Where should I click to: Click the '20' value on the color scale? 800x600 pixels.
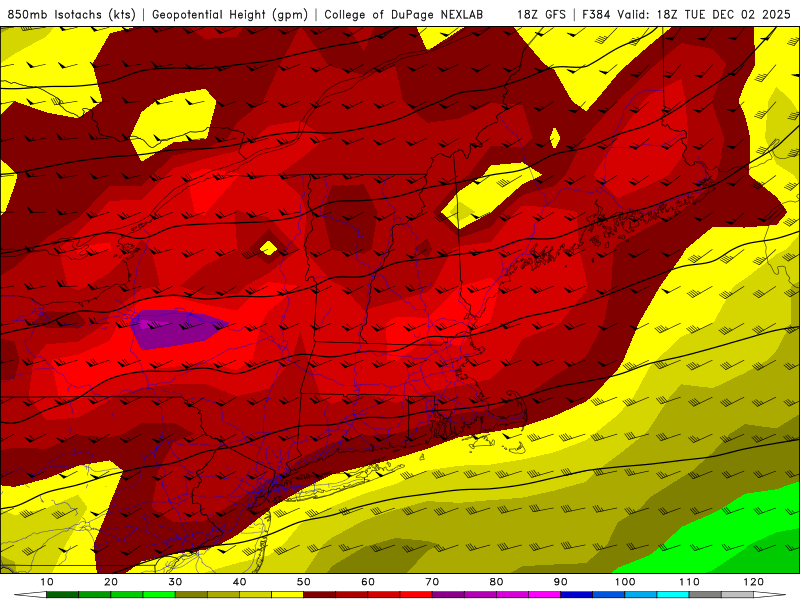(111, 582)
